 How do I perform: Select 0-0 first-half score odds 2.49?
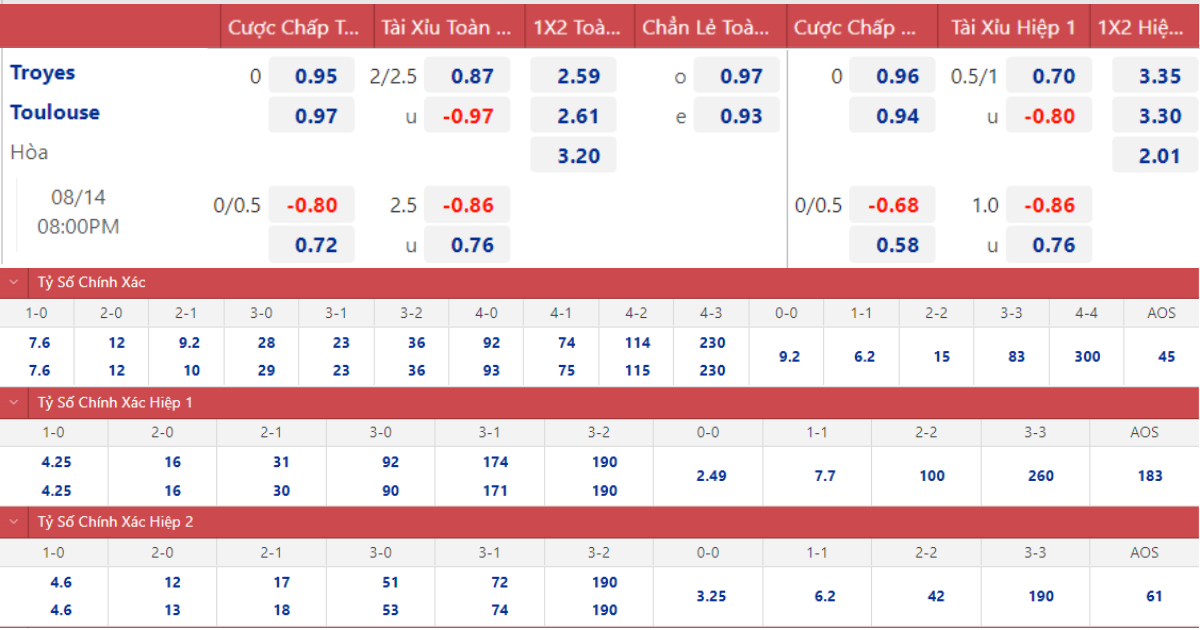710,475
